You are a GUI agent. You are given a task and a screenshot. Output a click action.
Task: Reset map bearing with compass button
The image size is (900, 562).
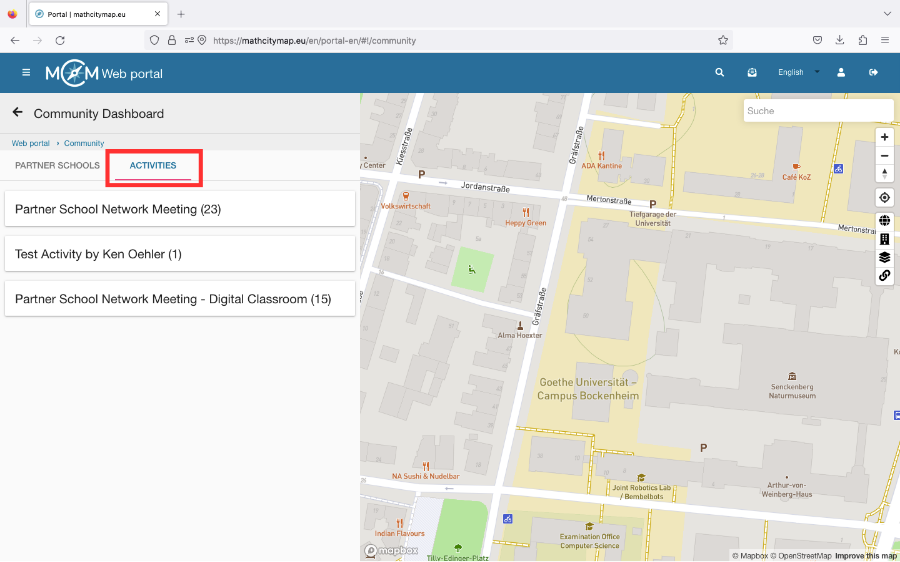click(884, 174)
